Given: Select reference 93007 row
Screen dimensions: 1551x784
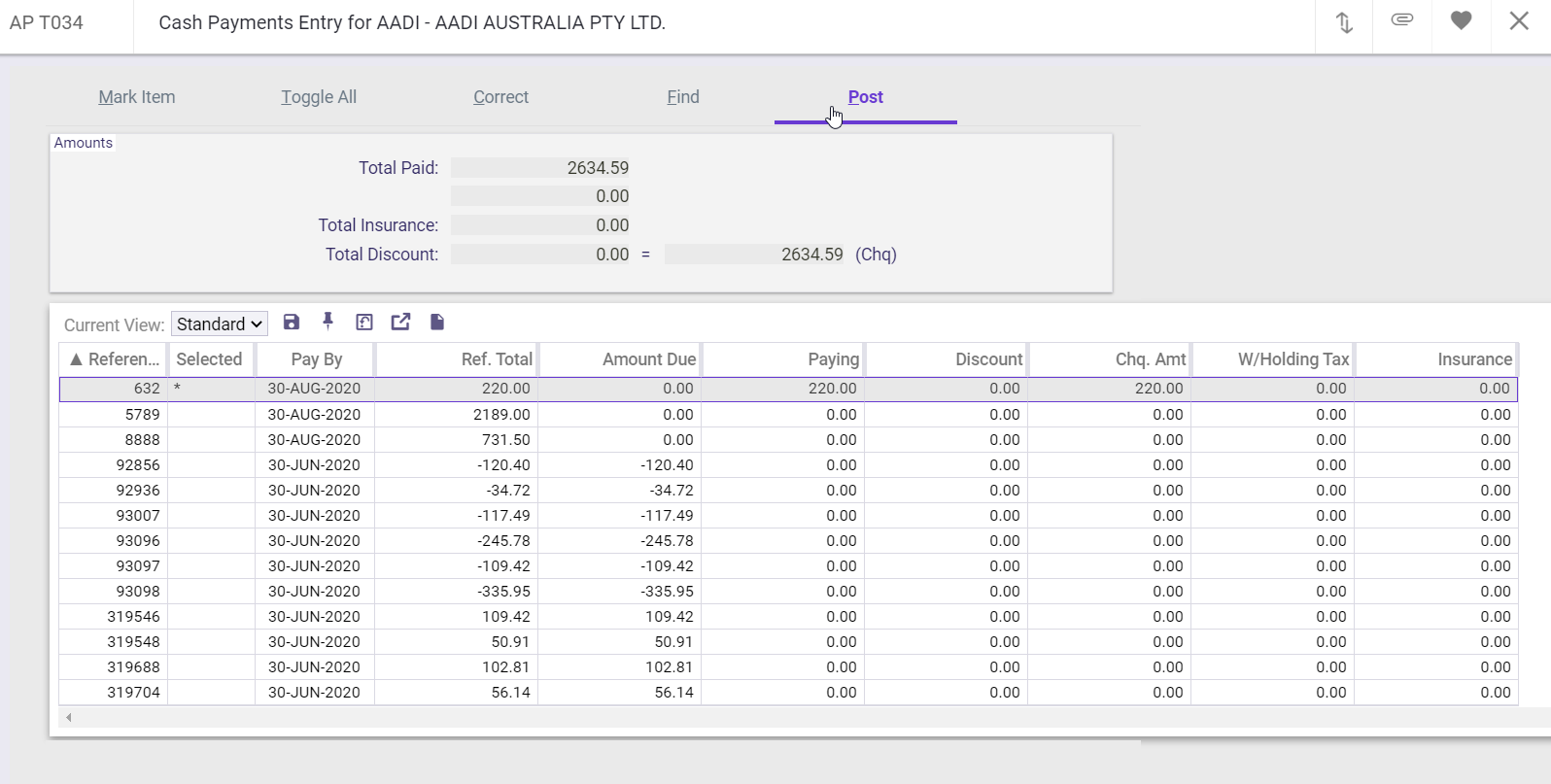Looking at the screenshot, I should [x=788, y=516].
